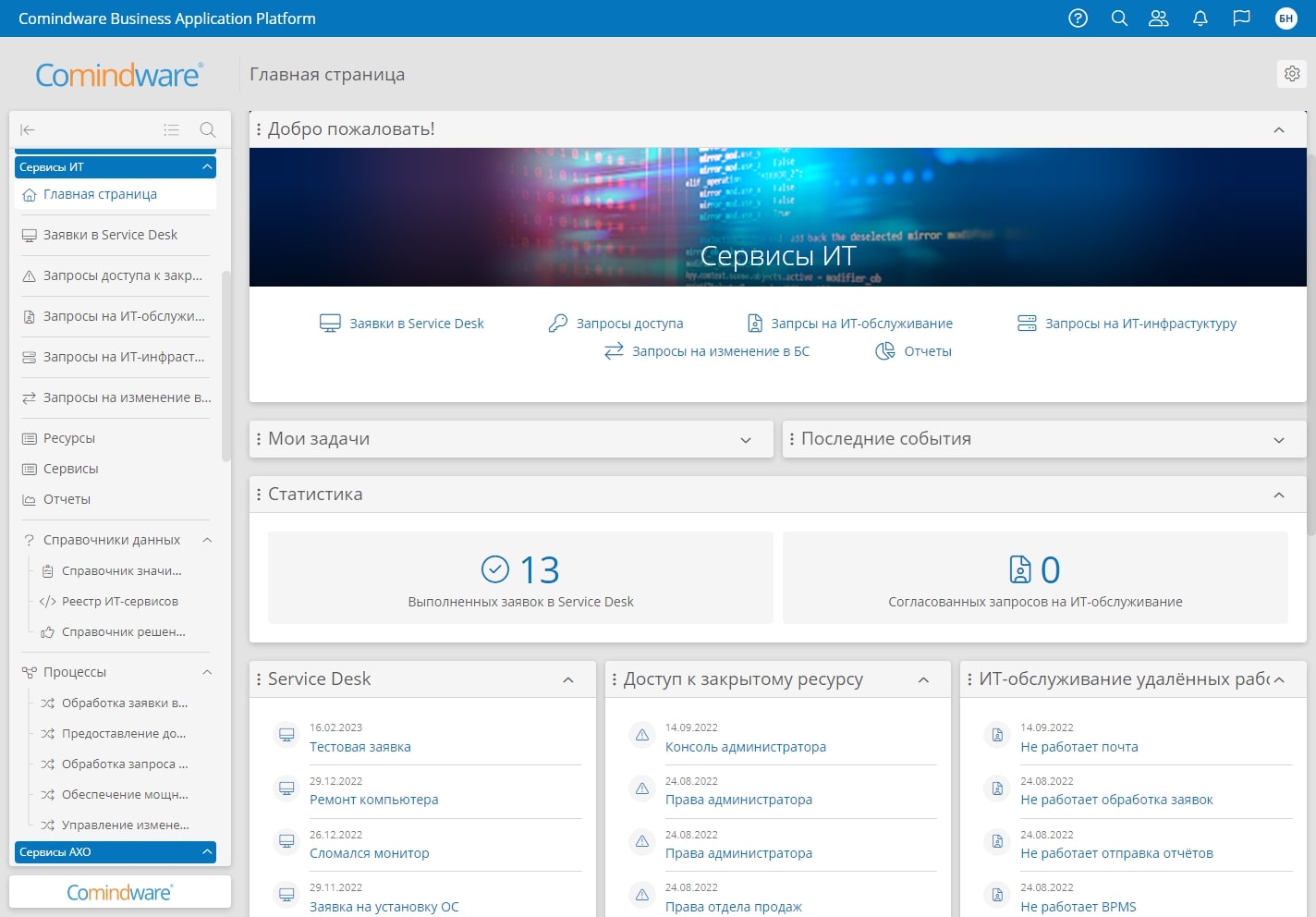Collapse the navigation panel with arrow icon

(x=28, y=130)
